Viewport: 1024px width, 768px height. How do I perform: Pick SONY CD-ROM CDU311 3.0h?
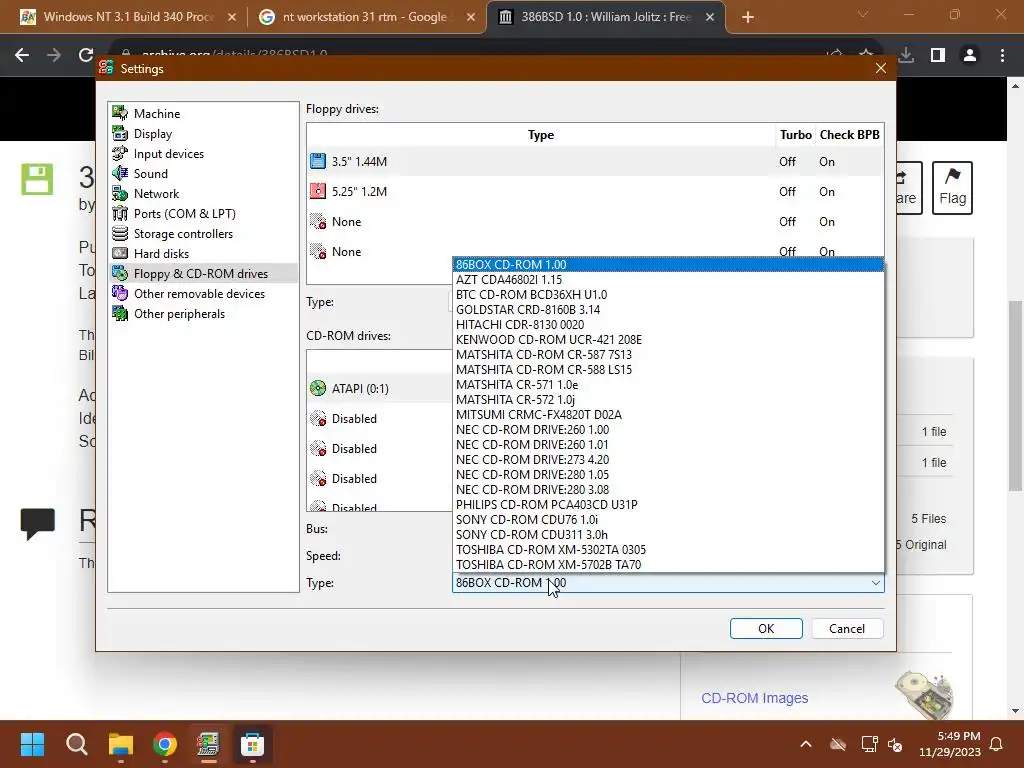point(668,535)
